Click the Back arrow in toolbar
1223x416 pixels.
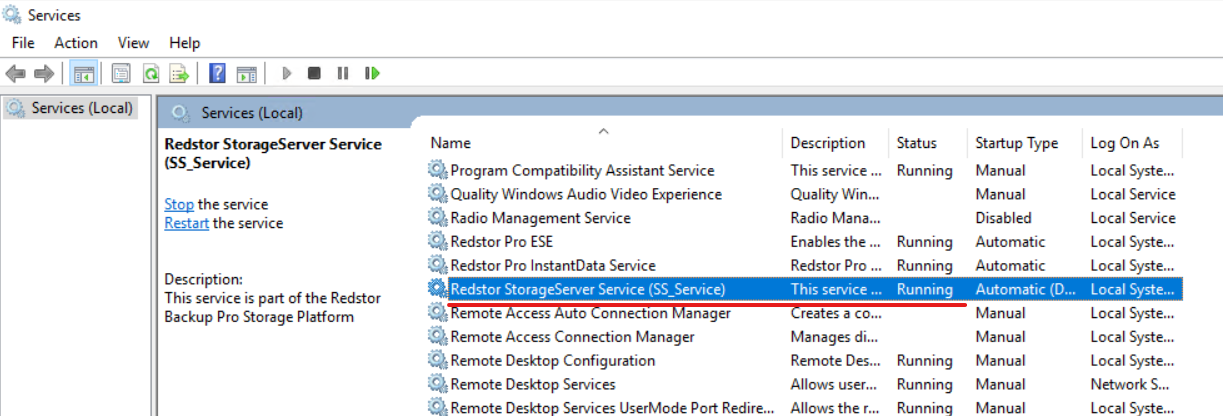[x=15, y=73]
